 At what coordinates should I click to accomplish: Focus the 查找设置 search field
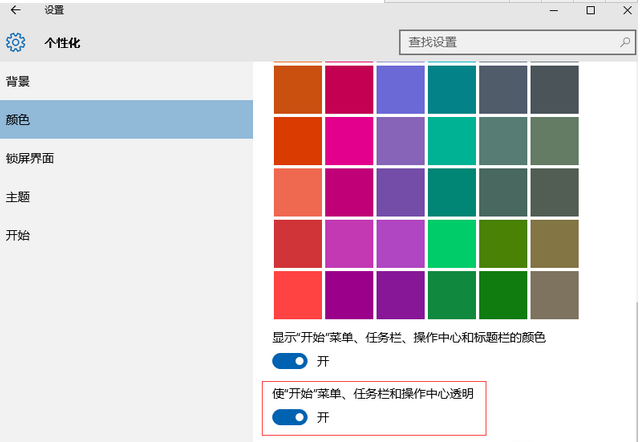pyautogui.click(x=517, y=42)
